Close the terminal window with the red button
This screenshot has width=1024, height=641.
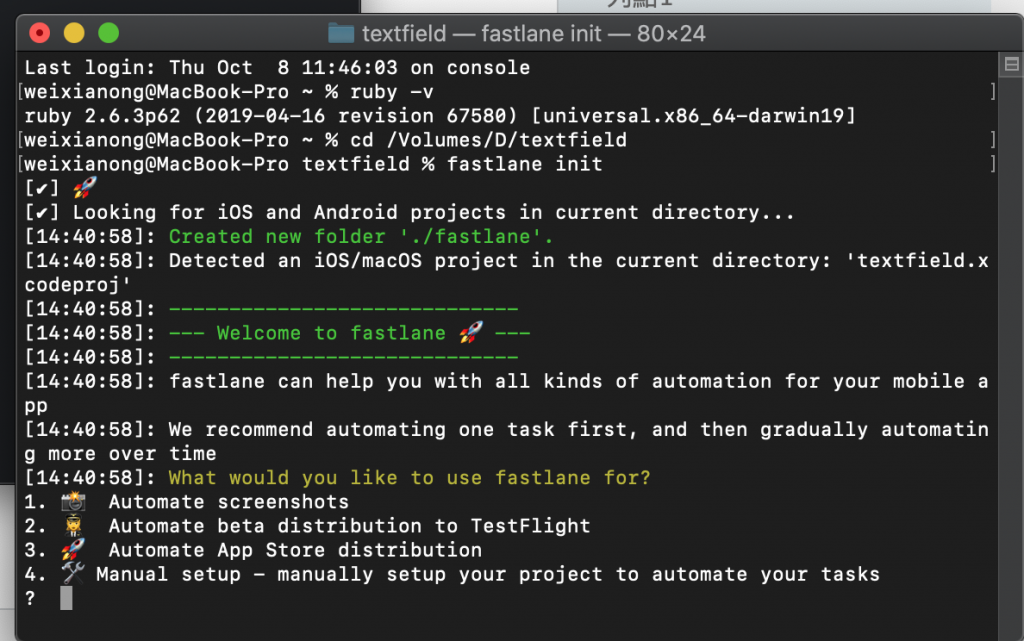[39, 33]
